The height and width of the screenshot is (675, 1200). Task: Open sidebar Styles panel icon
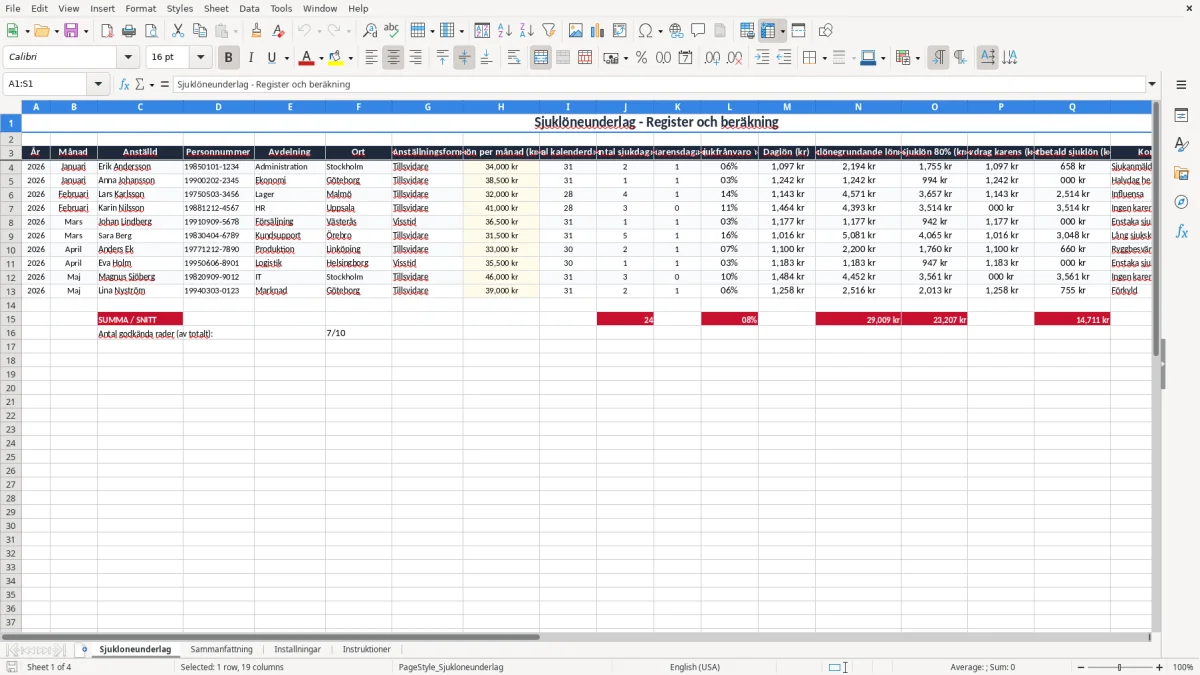(1181, 145)
